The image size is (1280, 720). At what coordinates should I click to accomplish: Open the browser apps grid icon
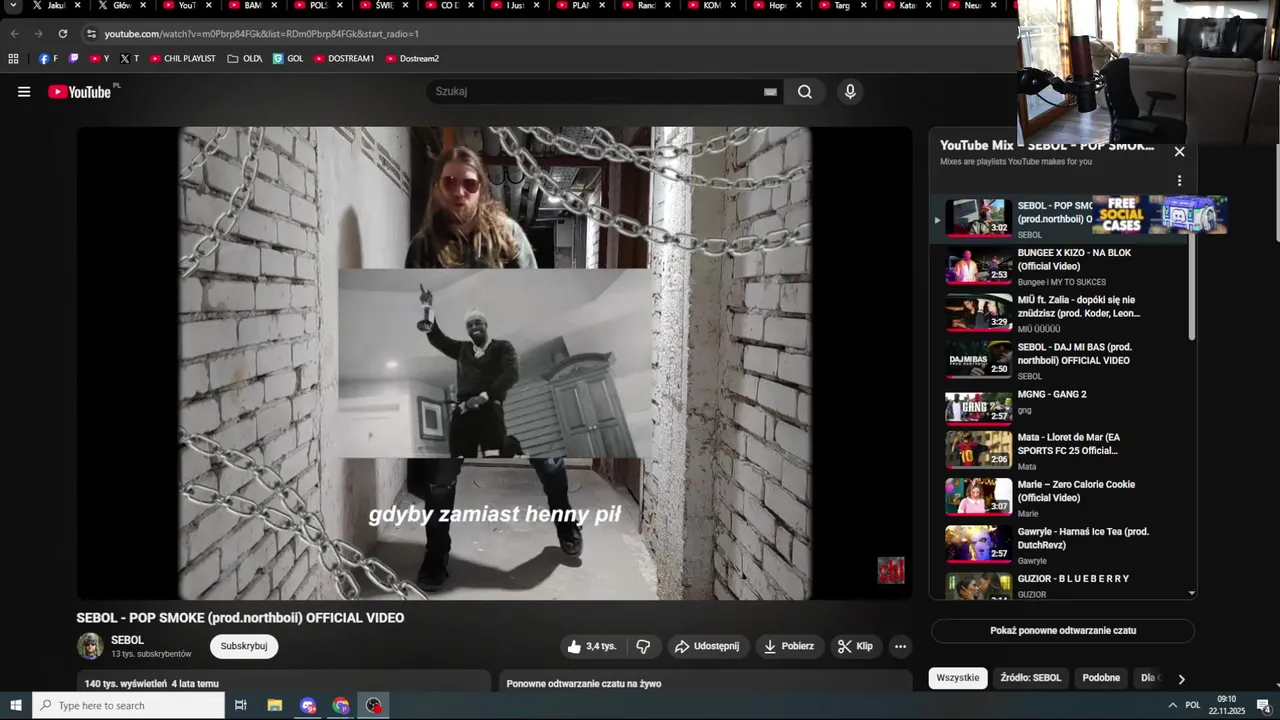click(13, 59)
